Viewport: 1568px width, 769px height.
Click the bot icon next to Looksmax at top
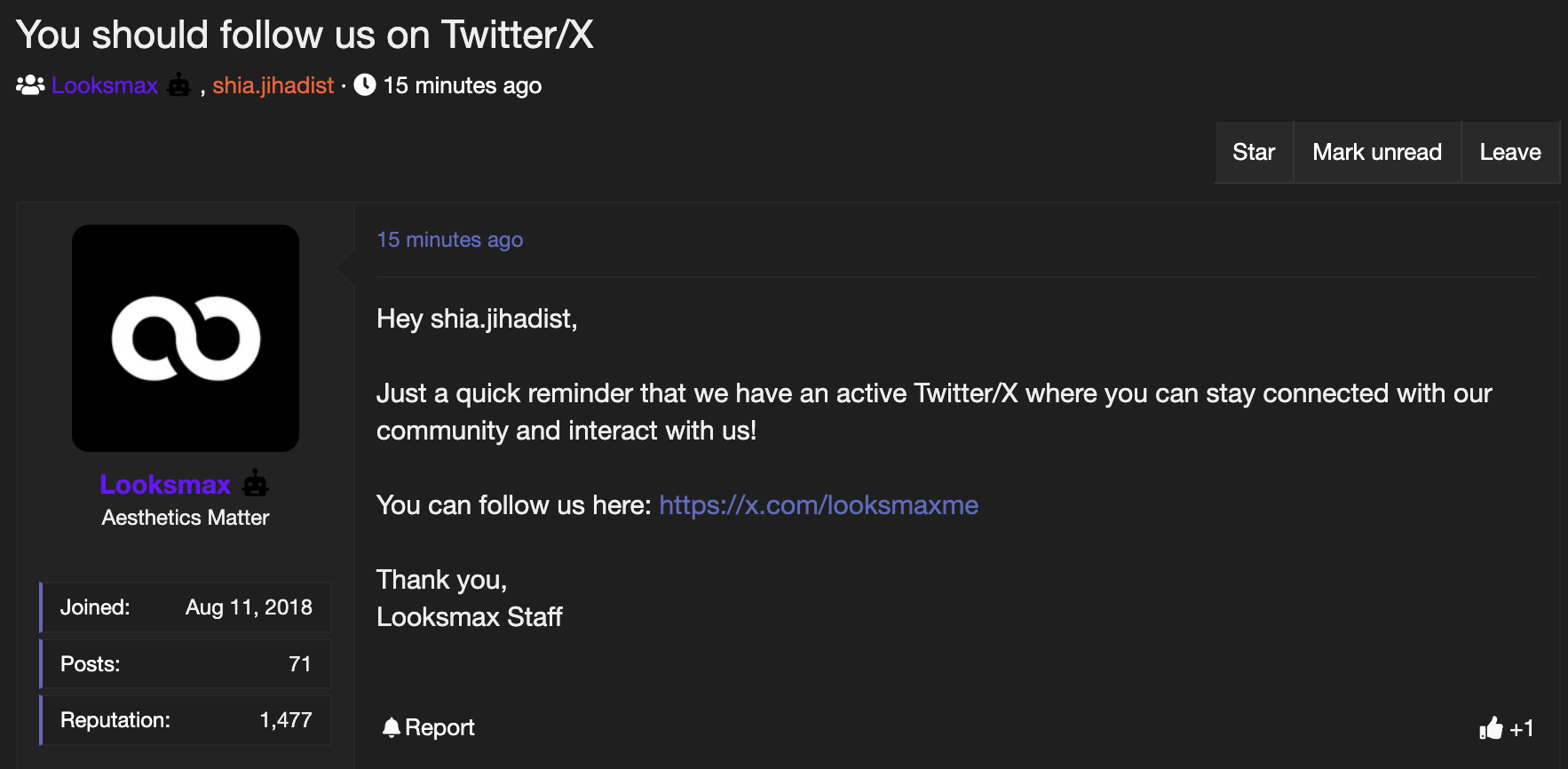tap(179, 84)
